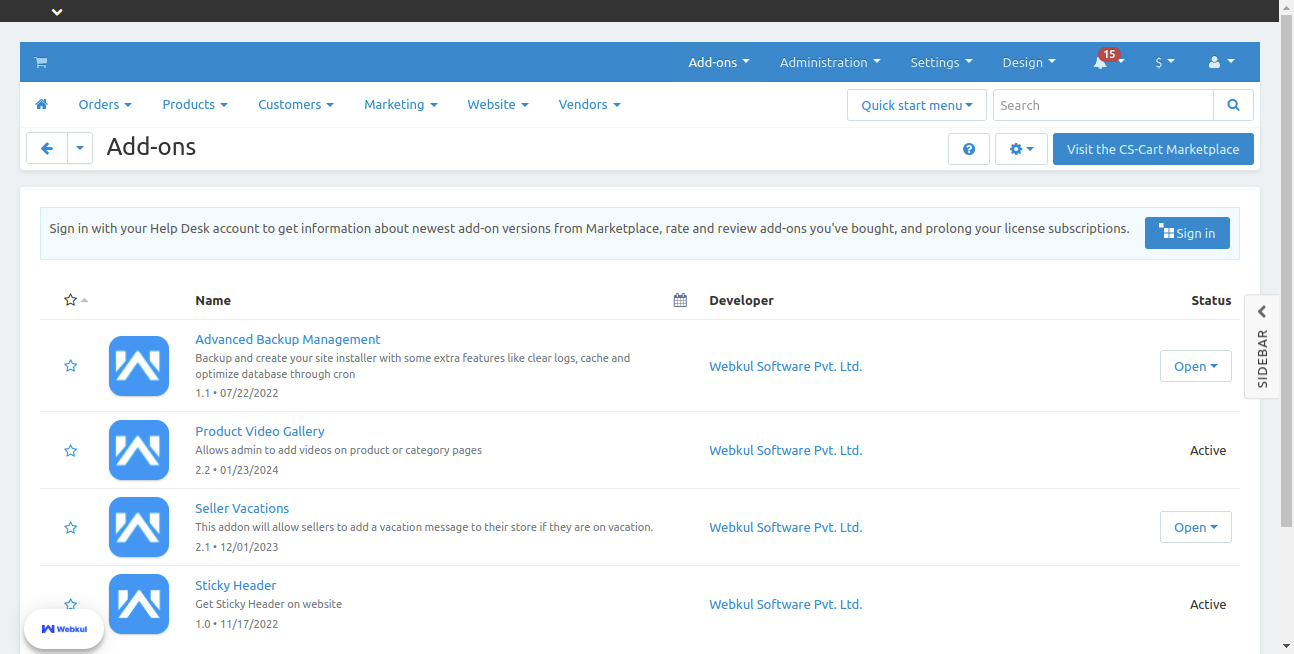Favorite Sticky Header with star
The height and width of the screenshot is (654, 1294).
[70, 604]
